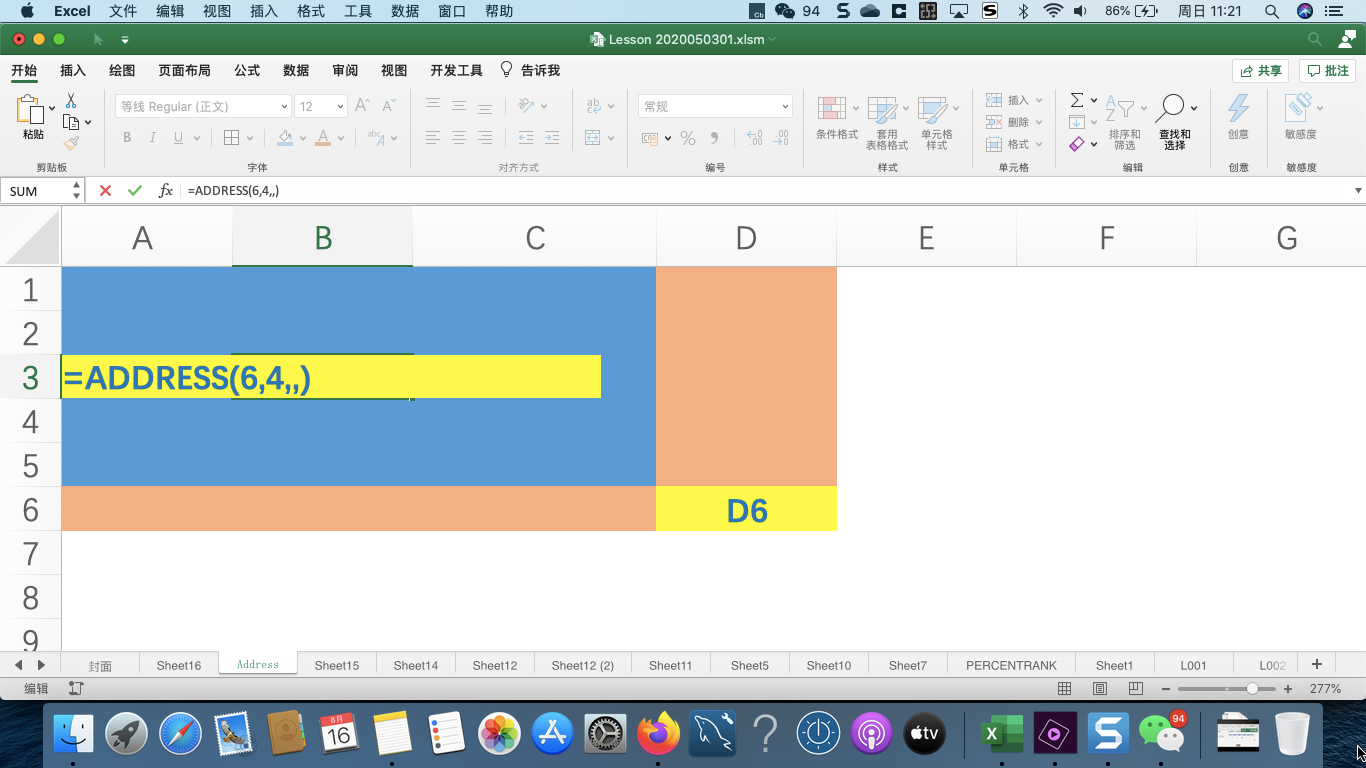Open Ideas (创意) lightning icon
The height and width of the screenshot is (768, 1366).
(1238, 116)
